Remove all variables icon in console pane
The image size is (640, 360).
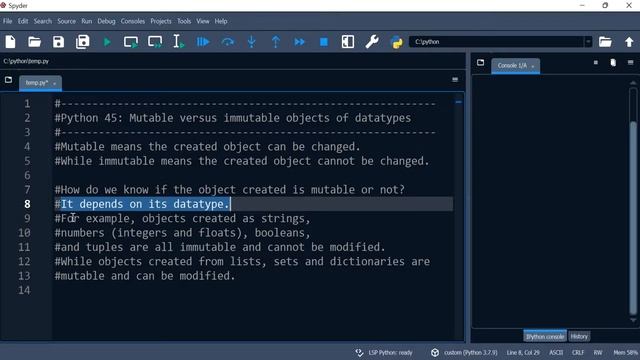click(x=613, y=62)
